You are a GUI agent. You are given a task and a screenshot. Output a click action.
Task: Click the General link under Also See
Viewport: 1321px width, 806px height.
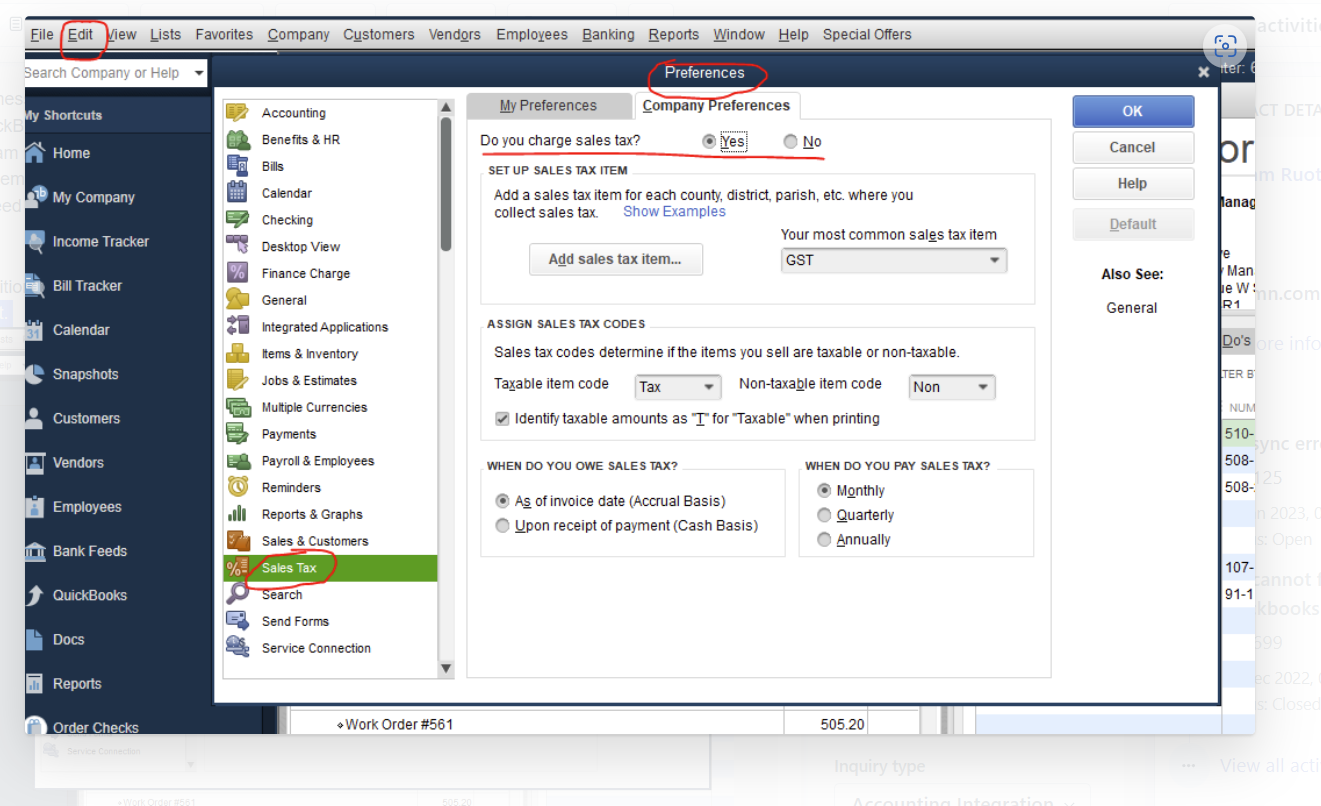point(1132,308)
